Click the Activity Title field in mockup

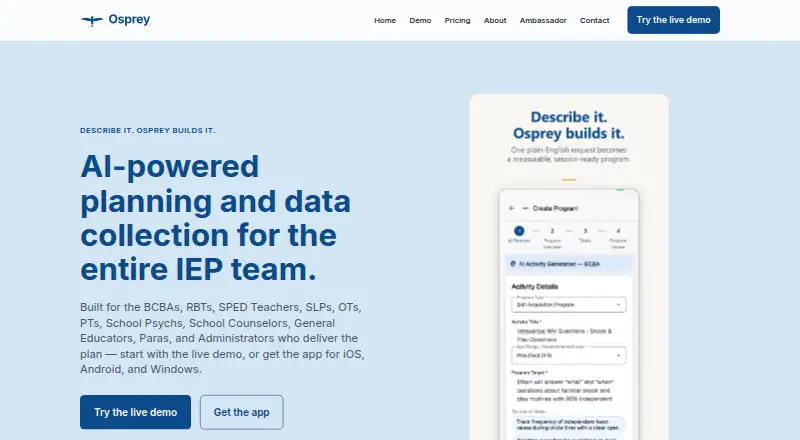[x=568, y=335]
